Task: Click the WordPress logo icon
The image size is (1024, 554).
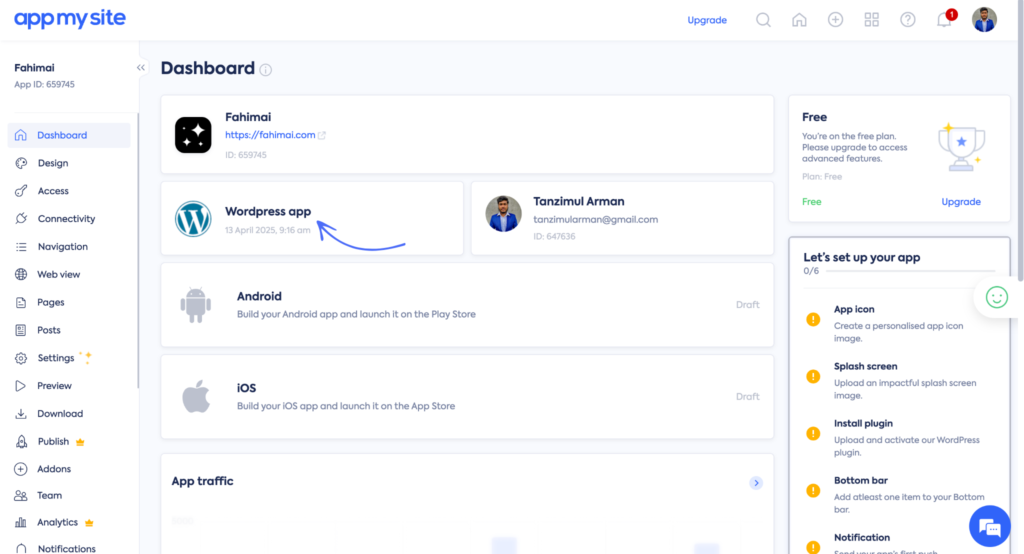Action: pos(193,219)
